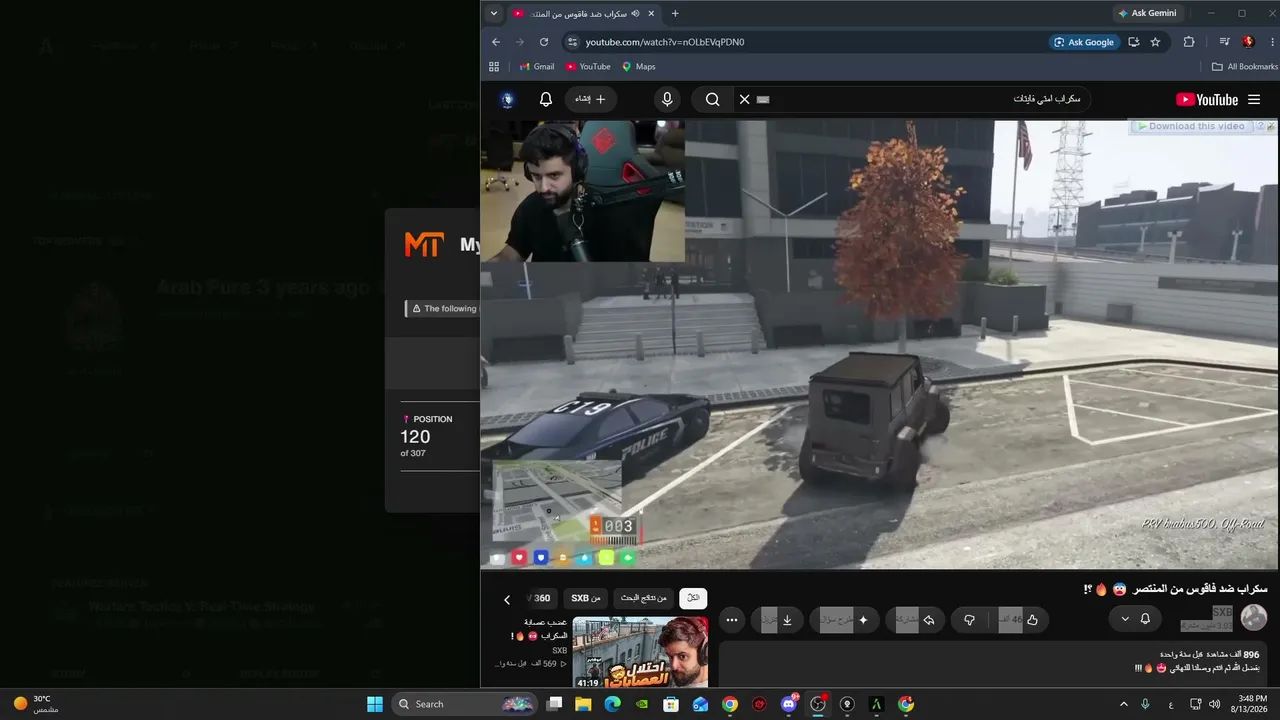The image size is (1280, 720).
Task: Share the video using the arrow button
Action: [x=929, y=620]
